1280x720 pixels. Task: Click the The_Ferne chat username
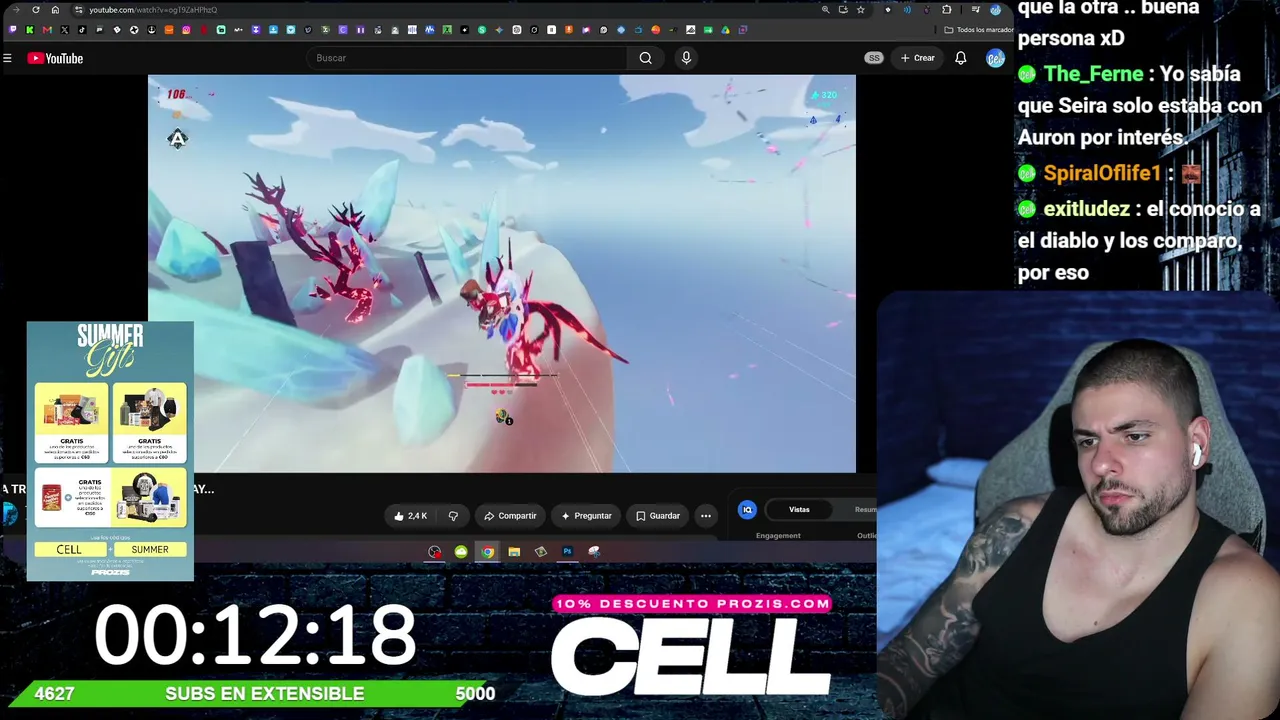point(1093,74)
